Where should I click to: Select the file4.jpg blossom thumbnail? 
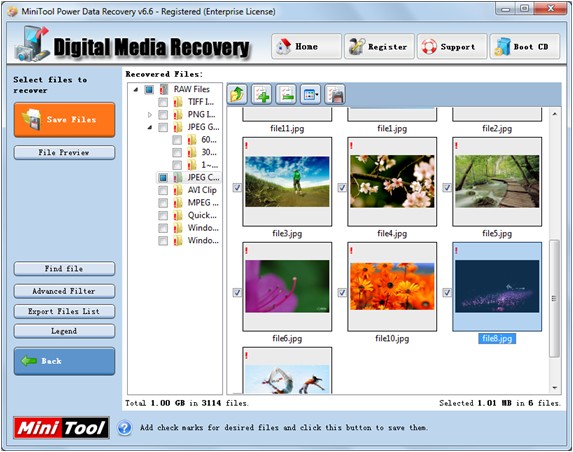(x=392, y=182)
